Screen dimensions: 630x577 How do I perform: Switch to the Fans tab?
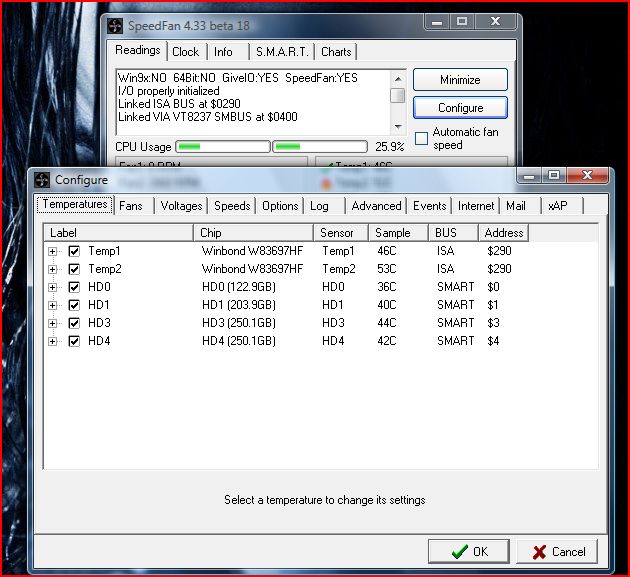pyautogui.click(x=134, y=206)
